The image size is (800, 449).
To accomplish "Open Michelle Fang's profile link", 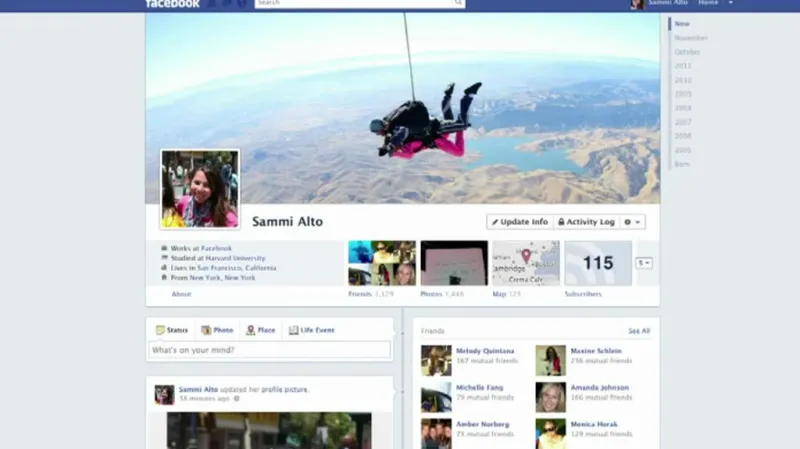I will click(x=480, y=388).
